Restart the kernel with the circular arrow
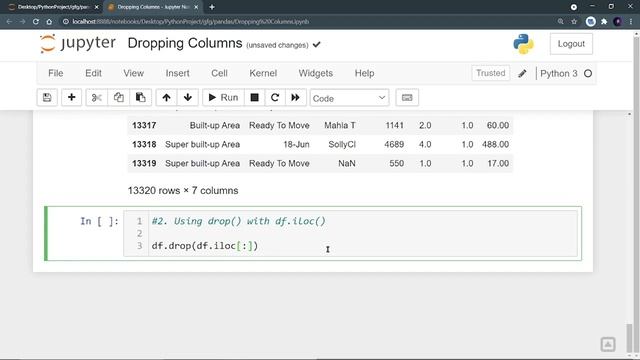 [275, 98]
